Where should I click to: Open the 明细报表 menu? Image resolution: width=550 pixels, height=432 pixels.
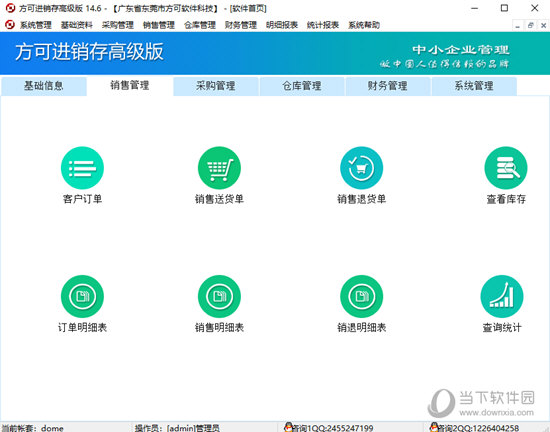(282, 25)
